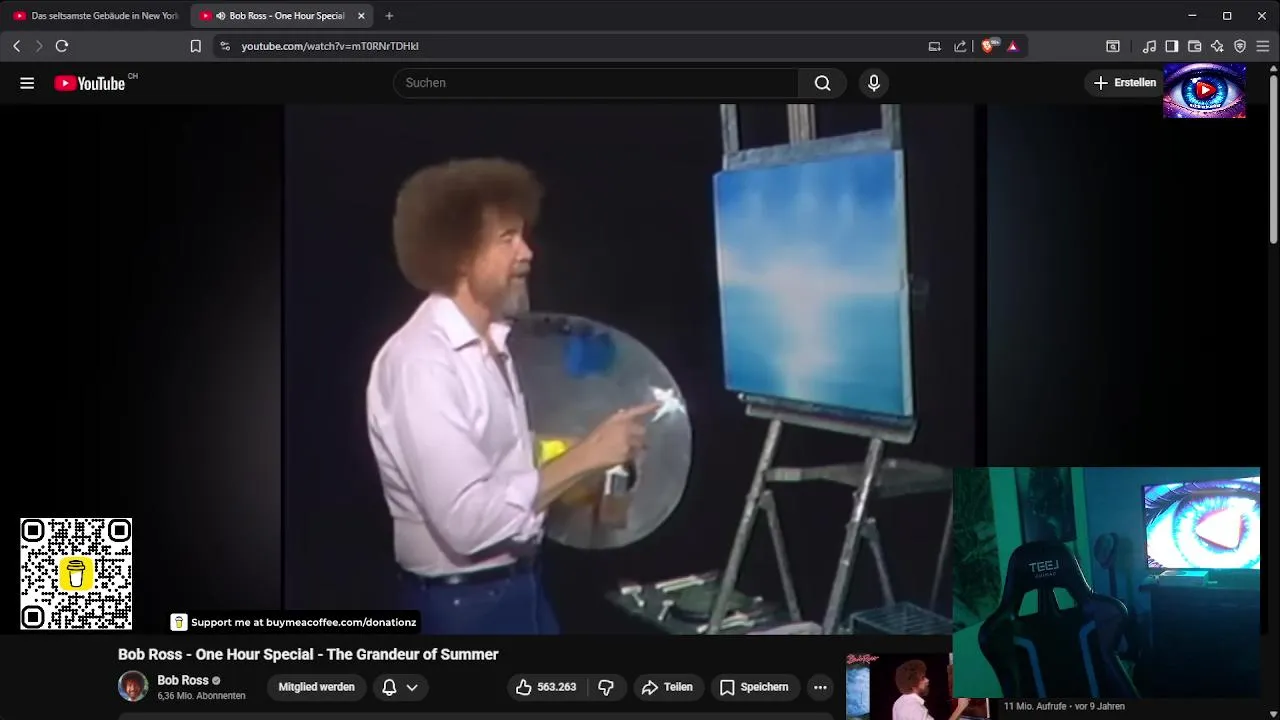Viewport: 1280px width, 720px height.
Task: Open site settings icon in address bar
Action: click(225, 46)
